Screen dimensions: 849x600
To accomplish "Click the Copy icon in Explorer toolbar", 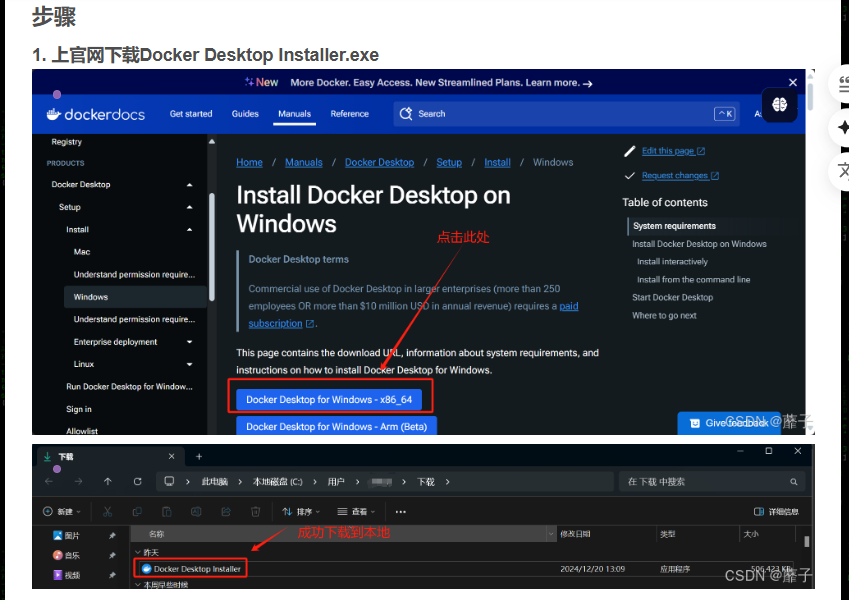I will click(x=137, y=512).
